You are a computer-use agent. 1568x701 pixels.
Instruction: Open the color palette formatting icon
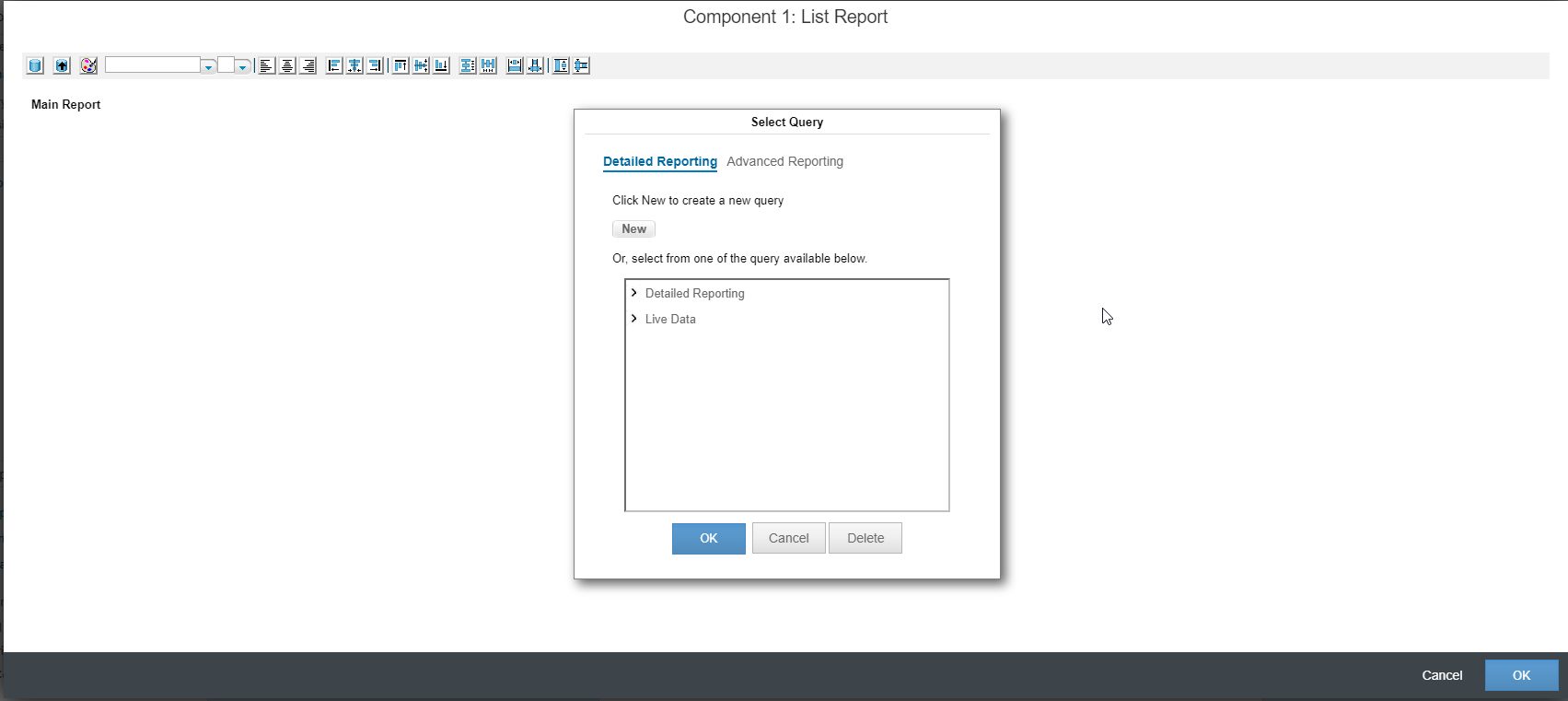click(x=88, y=65)
